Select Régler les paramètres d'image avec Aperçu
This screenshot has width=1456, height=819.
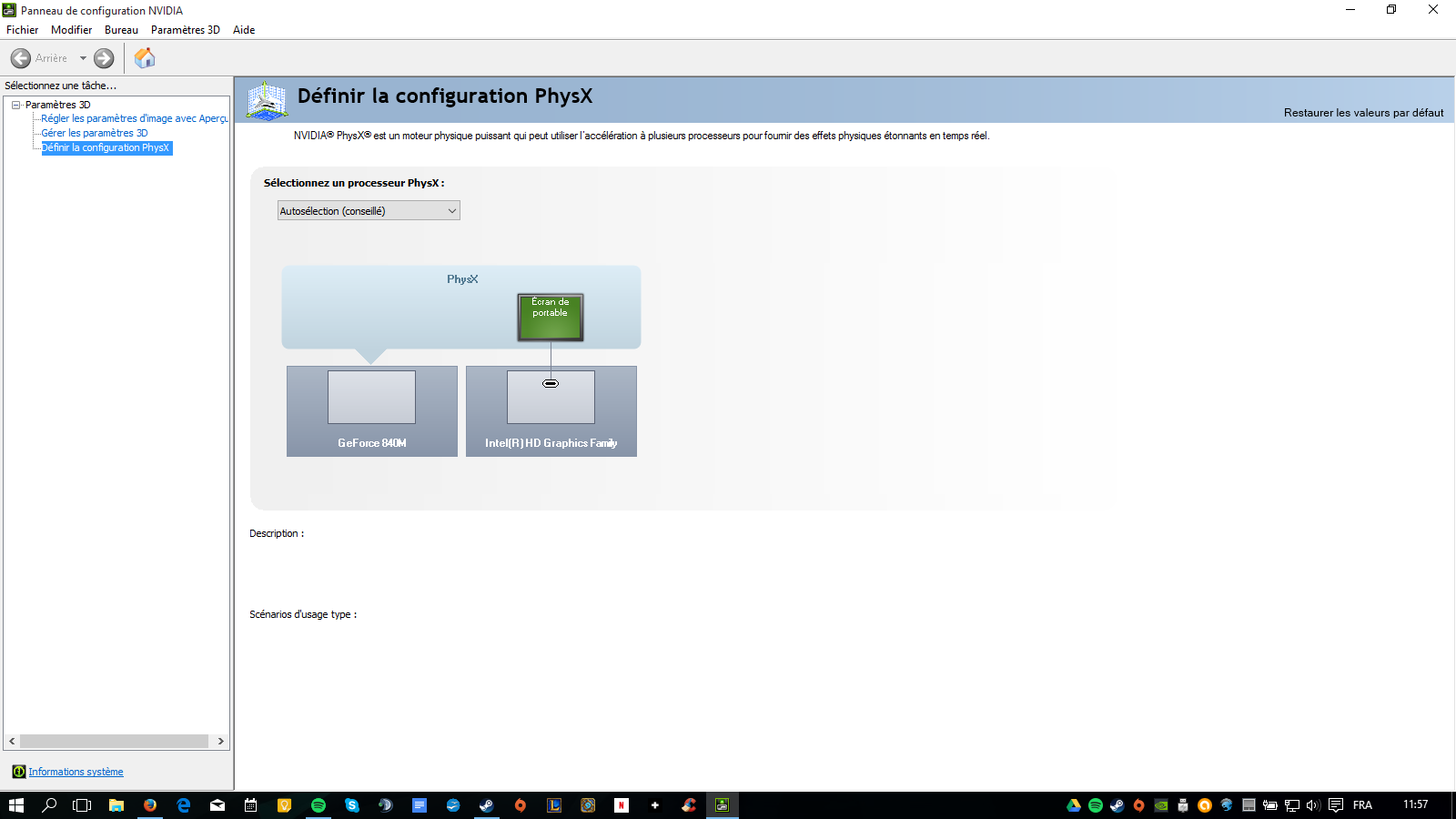(134, 118)
